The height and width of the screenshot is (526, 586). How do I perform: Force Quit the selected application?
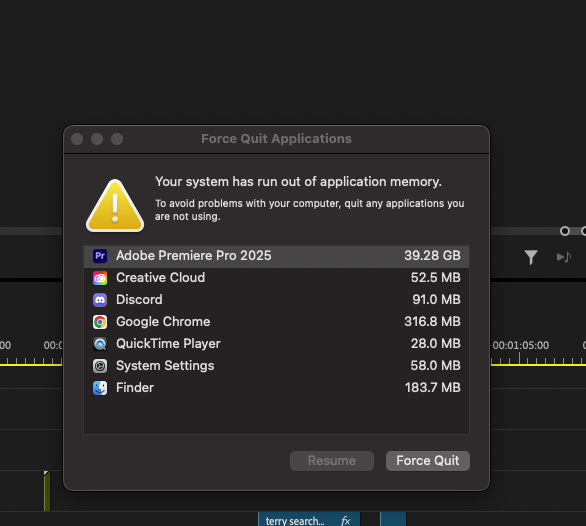(x=428, y=461)
